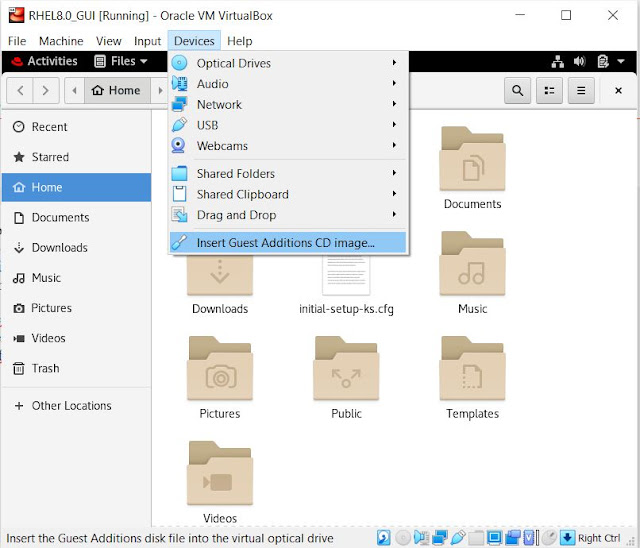640x548 pixels.
Task: Select the Templates folder thumbnail
Action: [x=472, y=368]
